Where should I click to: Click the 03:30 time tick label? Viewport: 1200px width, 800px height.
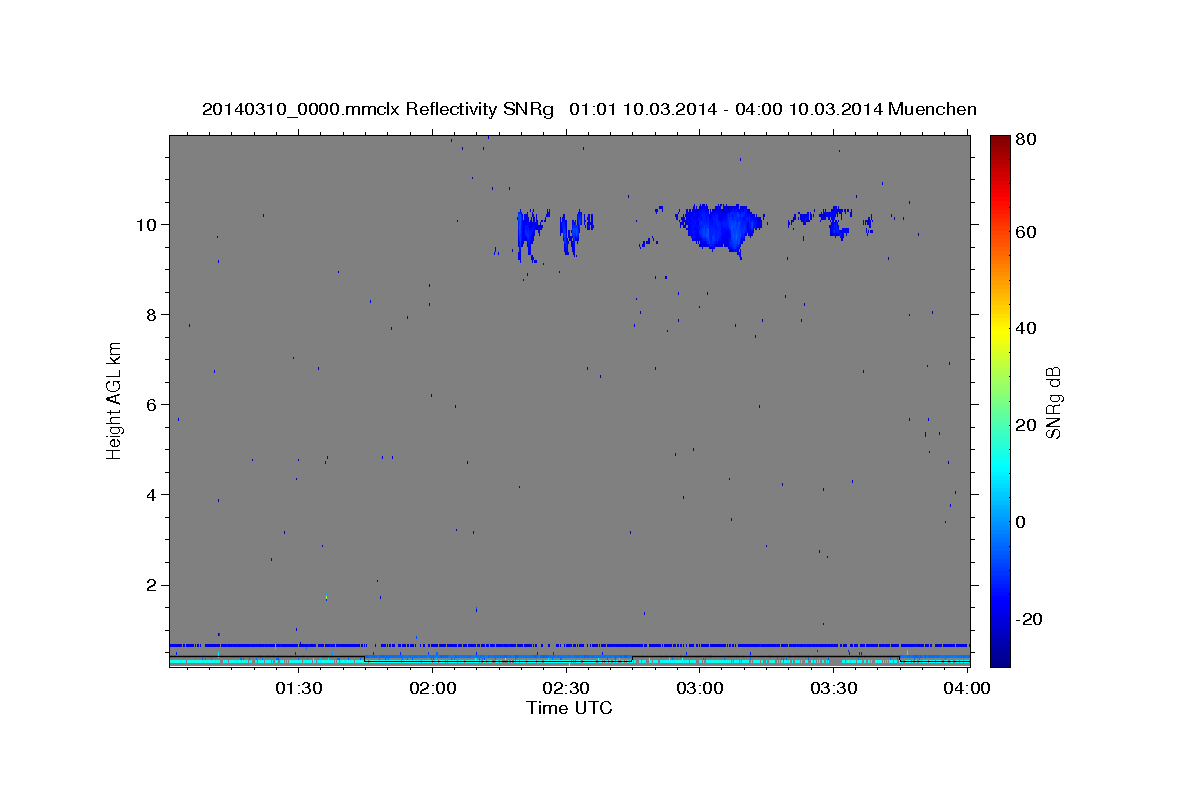coord(834,688)
